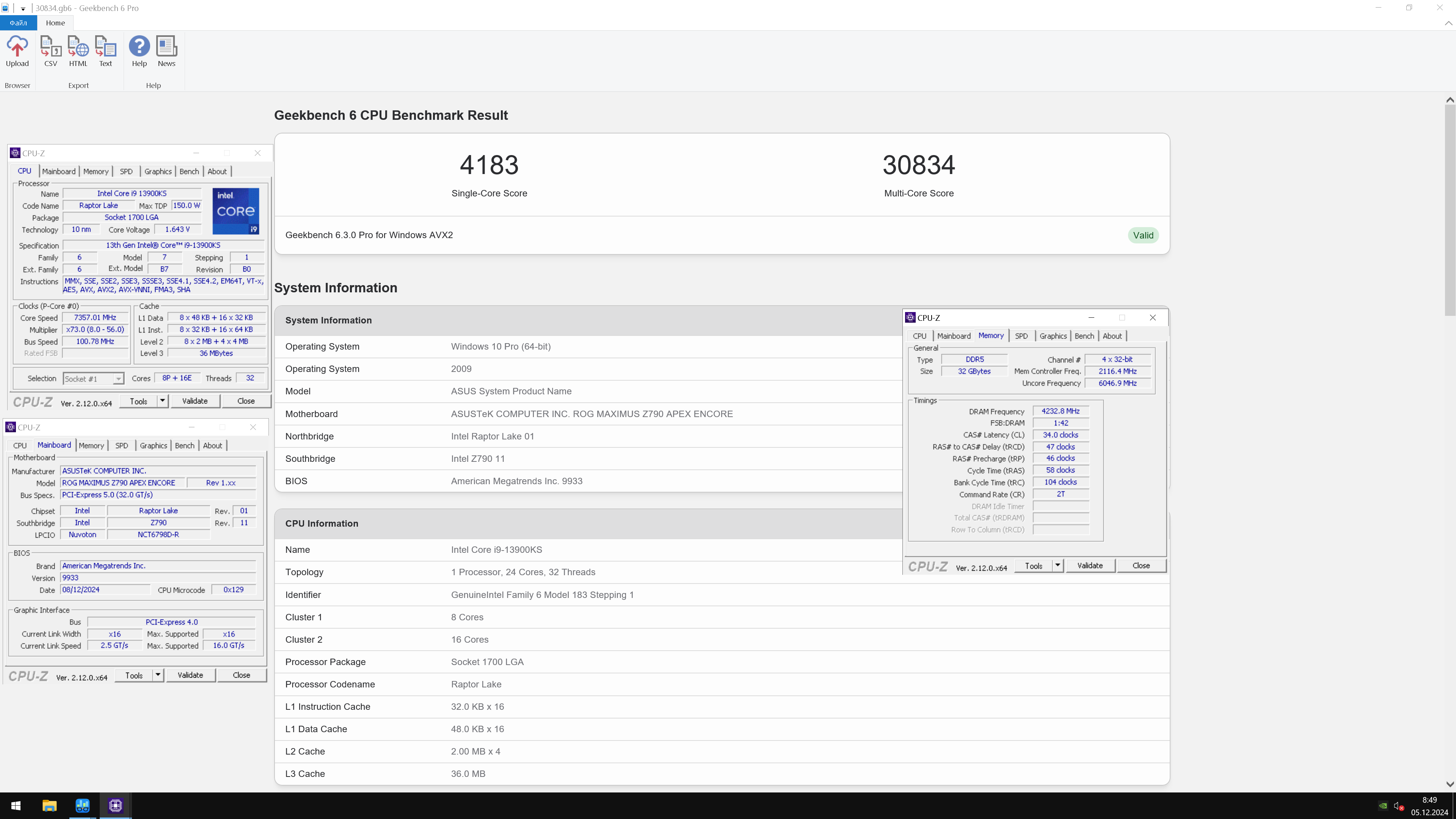Click the CPU-Z icon in the Mainboard window title bar
Image resolution: width=1456 pixels, height=819 pixels.
point(11,427)
